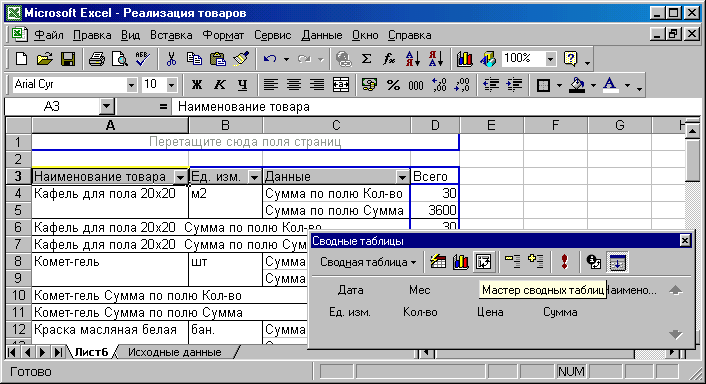Click the Цена field button
706x384 pixels.
[x=490, y=312]
